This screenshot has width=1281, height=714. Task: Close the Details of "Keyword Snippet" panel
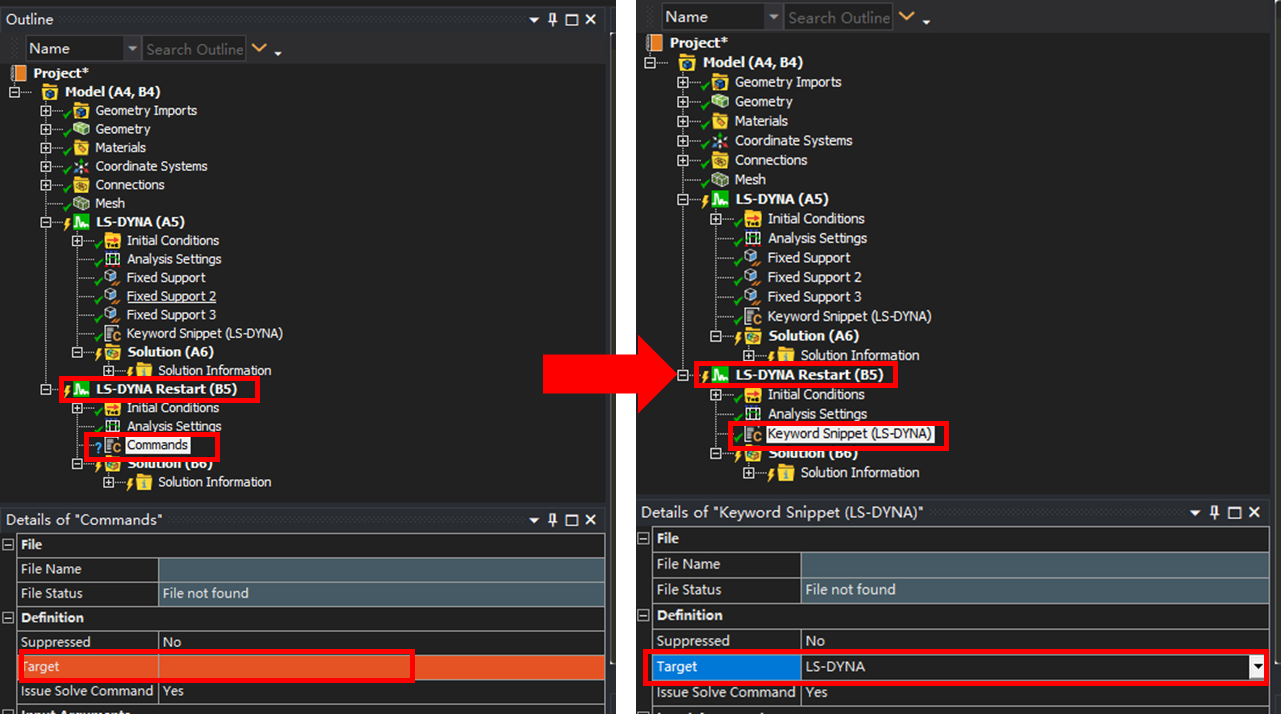(1253, 512)
